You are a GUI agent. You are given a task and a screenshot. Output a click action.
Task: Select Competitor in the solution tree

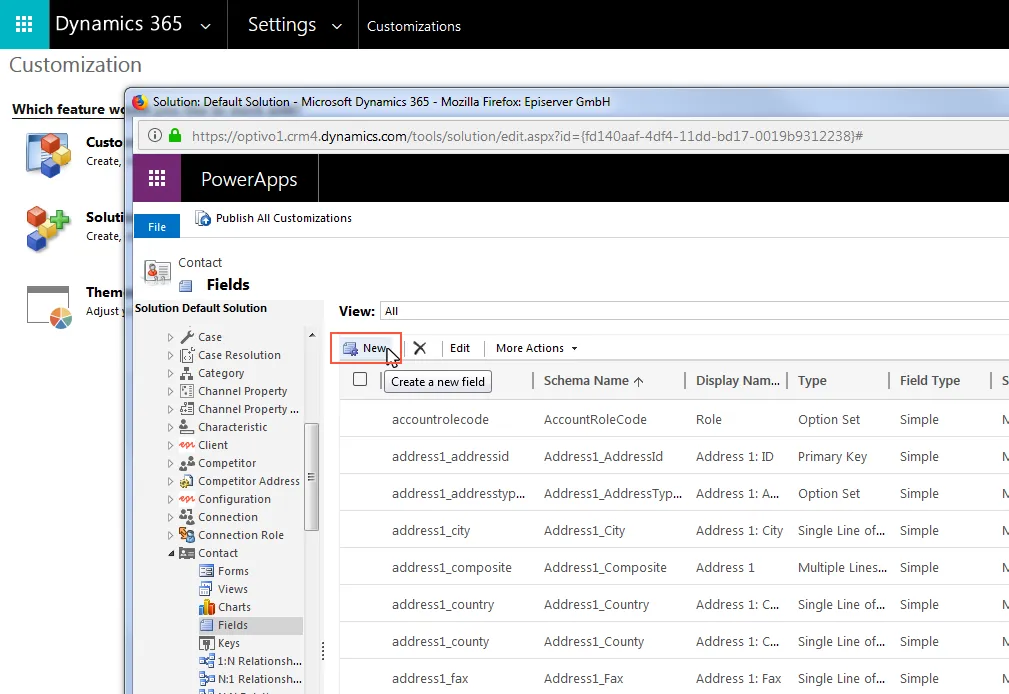(x=227, y=463)
